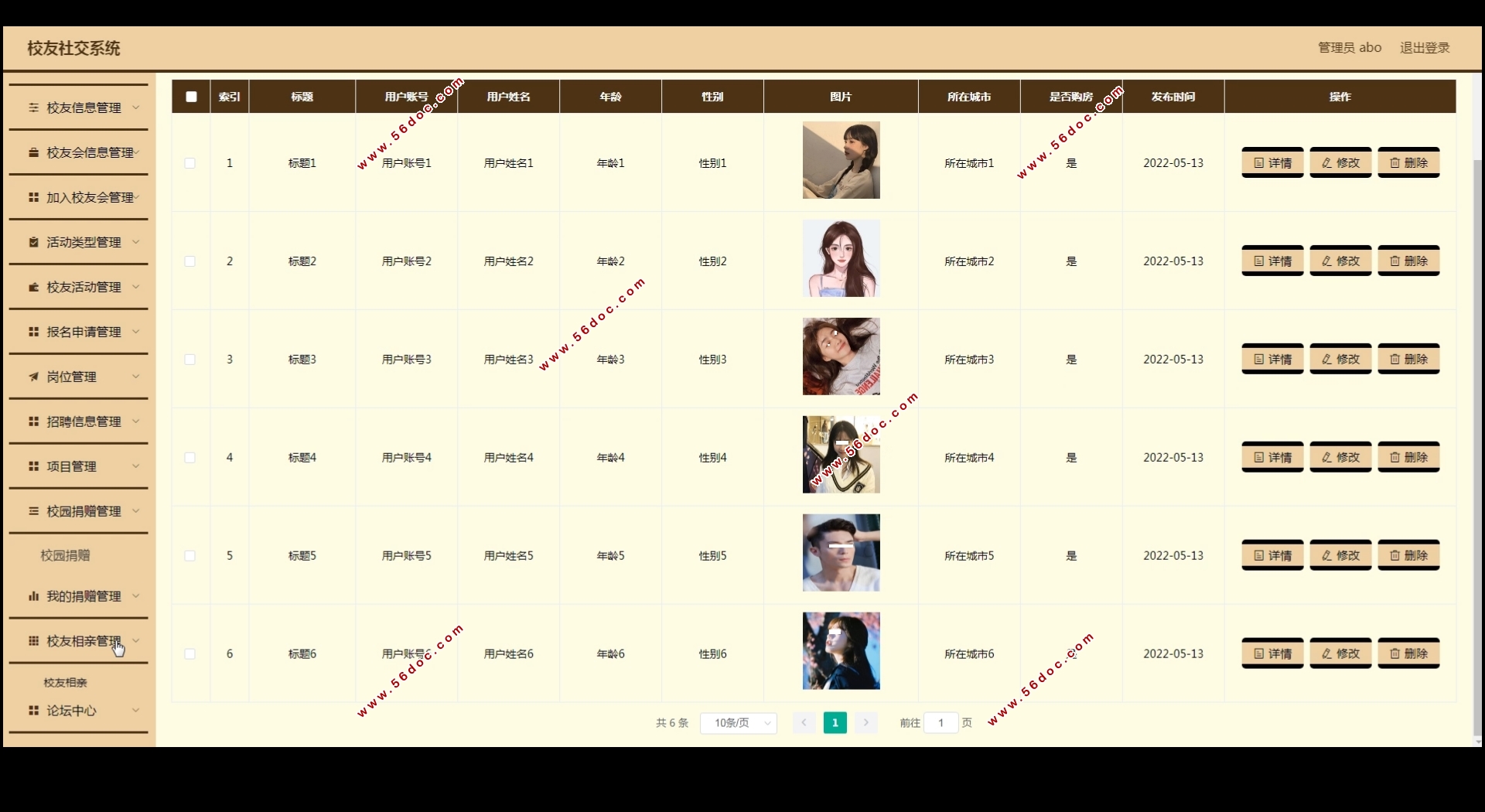The image size is (1485, 812).
Task: Click the 校园捐赠管理 list icon
Action: tap(33, 511)
